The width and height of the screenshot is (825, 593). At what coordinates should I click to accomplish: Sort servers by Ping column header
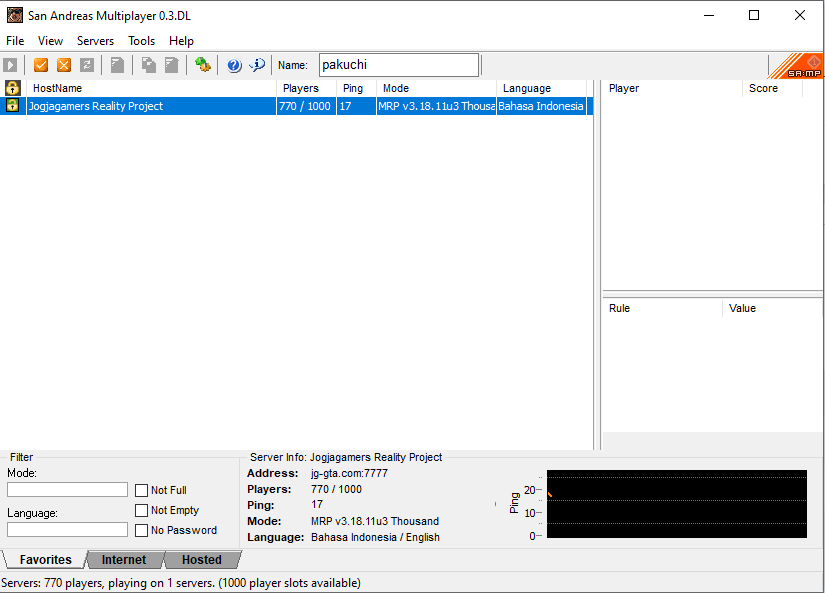click(x=356, y=88)
